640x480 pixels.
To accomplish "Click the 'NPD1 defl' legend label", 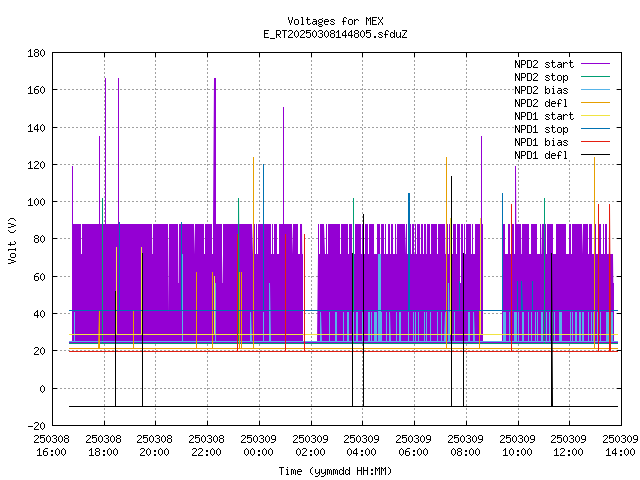I will [x=541, y=155].
